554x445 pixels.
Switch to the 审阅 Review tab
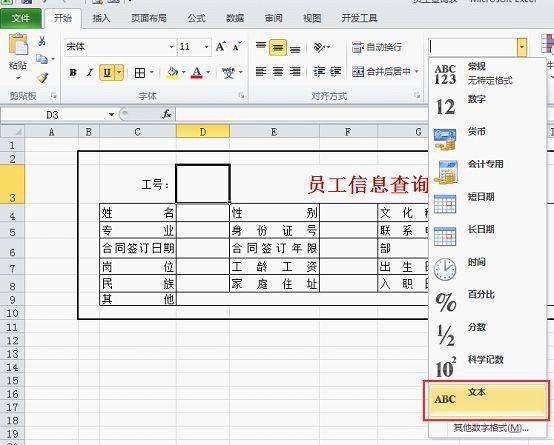pos(273,18)
